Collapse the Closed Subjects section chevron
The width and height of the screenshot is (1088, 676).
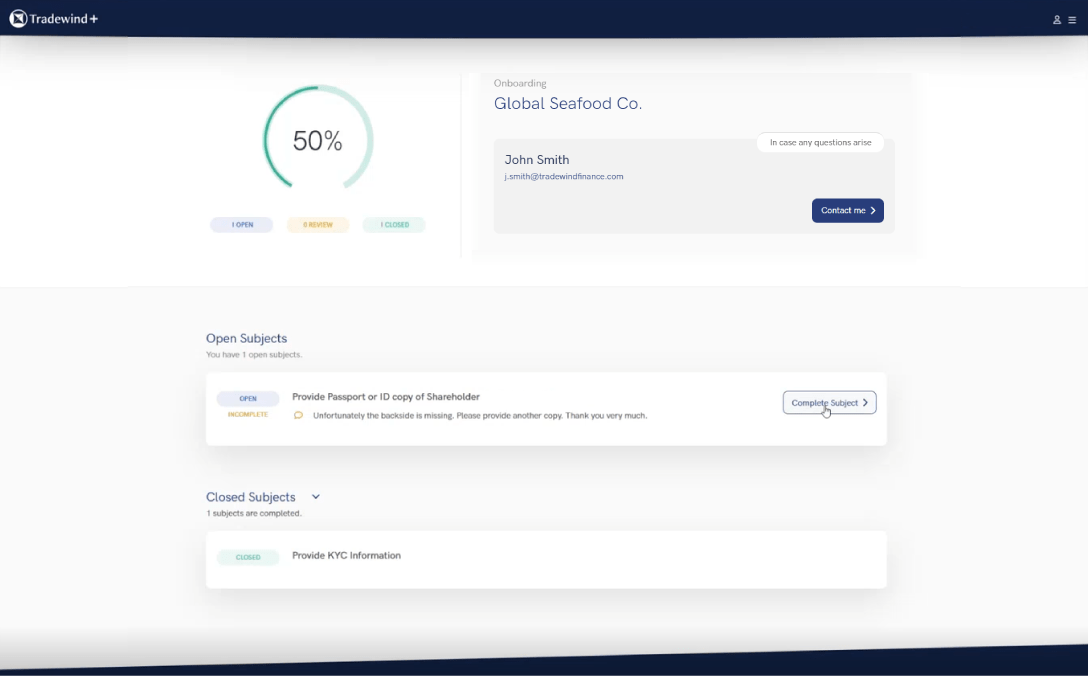point(316,497)
